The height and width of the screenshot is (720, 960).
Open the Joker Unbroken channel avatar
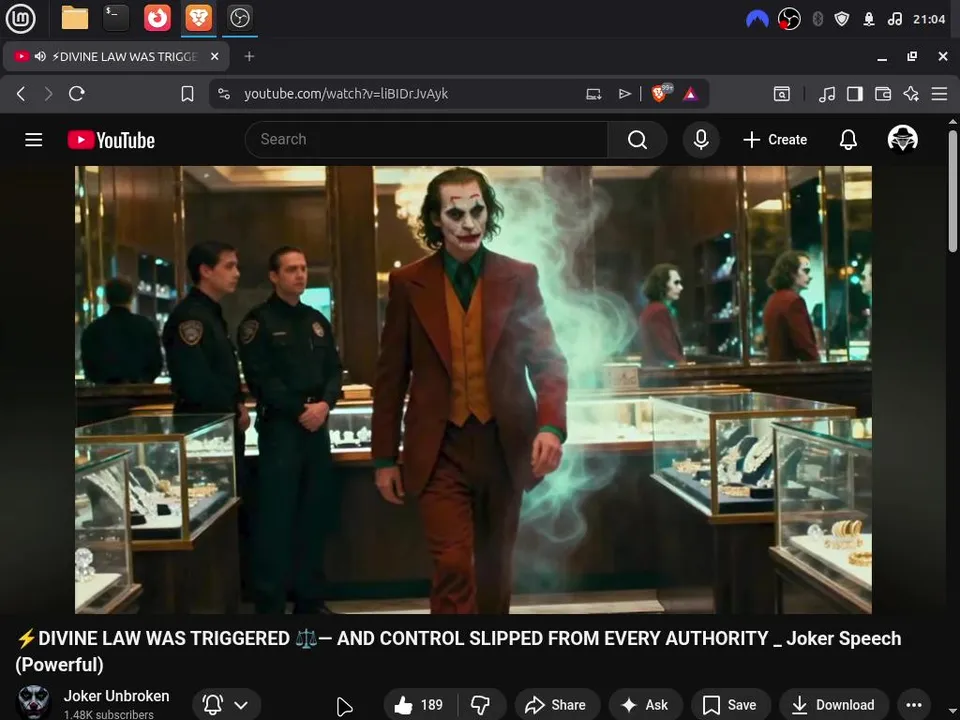[x=33, y=703]
